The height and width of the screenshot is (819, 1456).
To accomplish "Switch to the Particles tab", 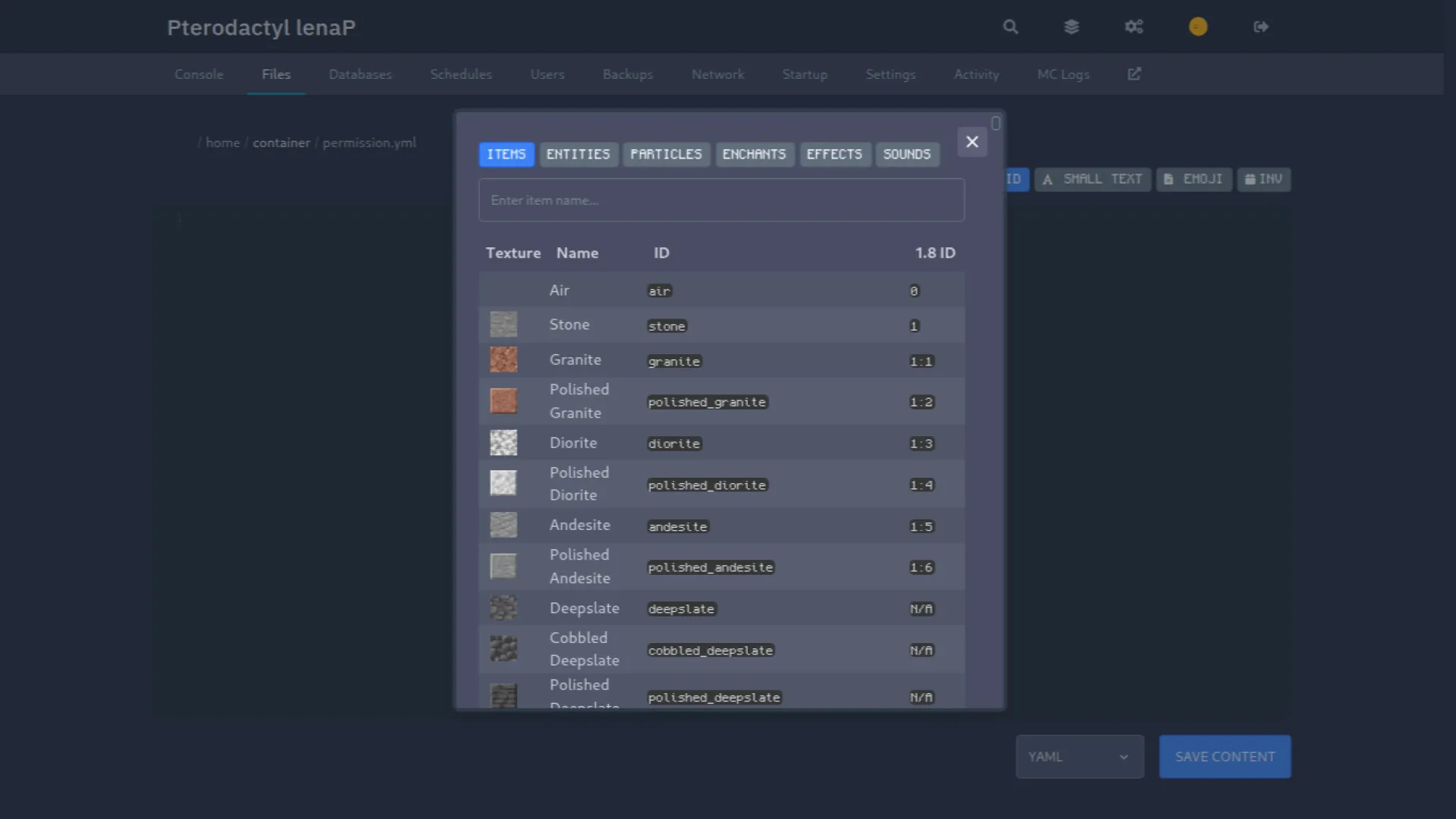I will [x=666, y=155].
